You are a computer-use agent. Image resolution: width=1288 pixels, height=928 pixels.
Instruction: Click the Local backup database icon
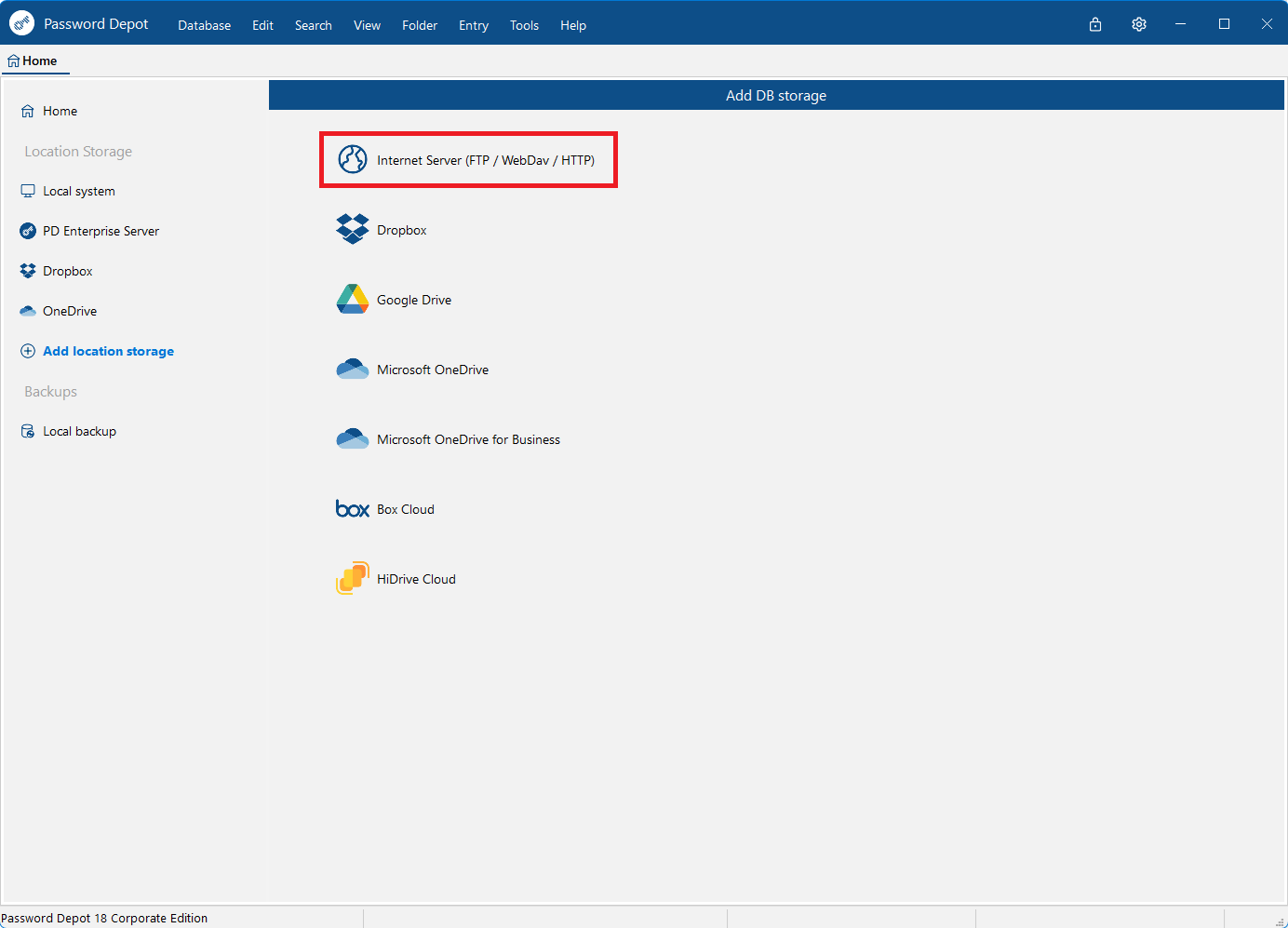pyautogui.click(x=28, y=431)
